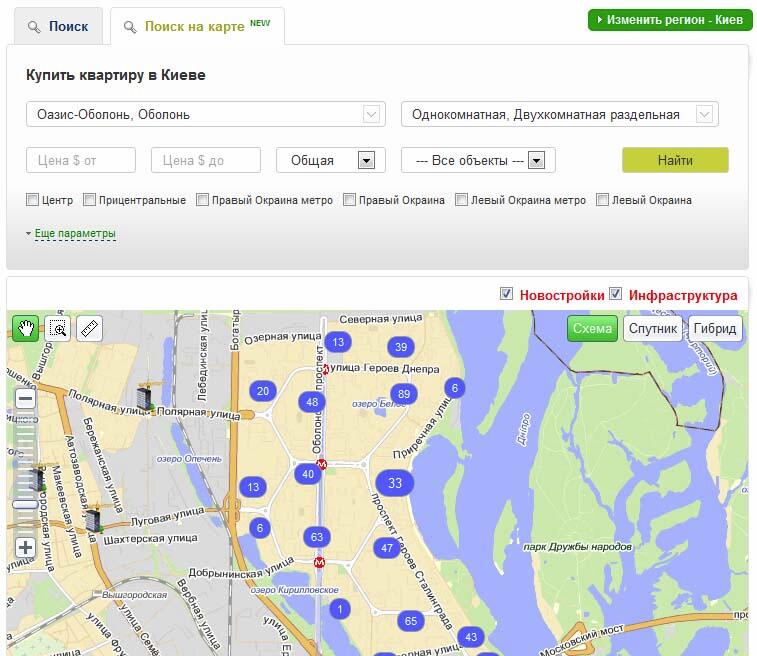Viewport: 757px width, 656px height.
Task: Activate the magnifier zoom-to-area tool
Action: point(58,328)
